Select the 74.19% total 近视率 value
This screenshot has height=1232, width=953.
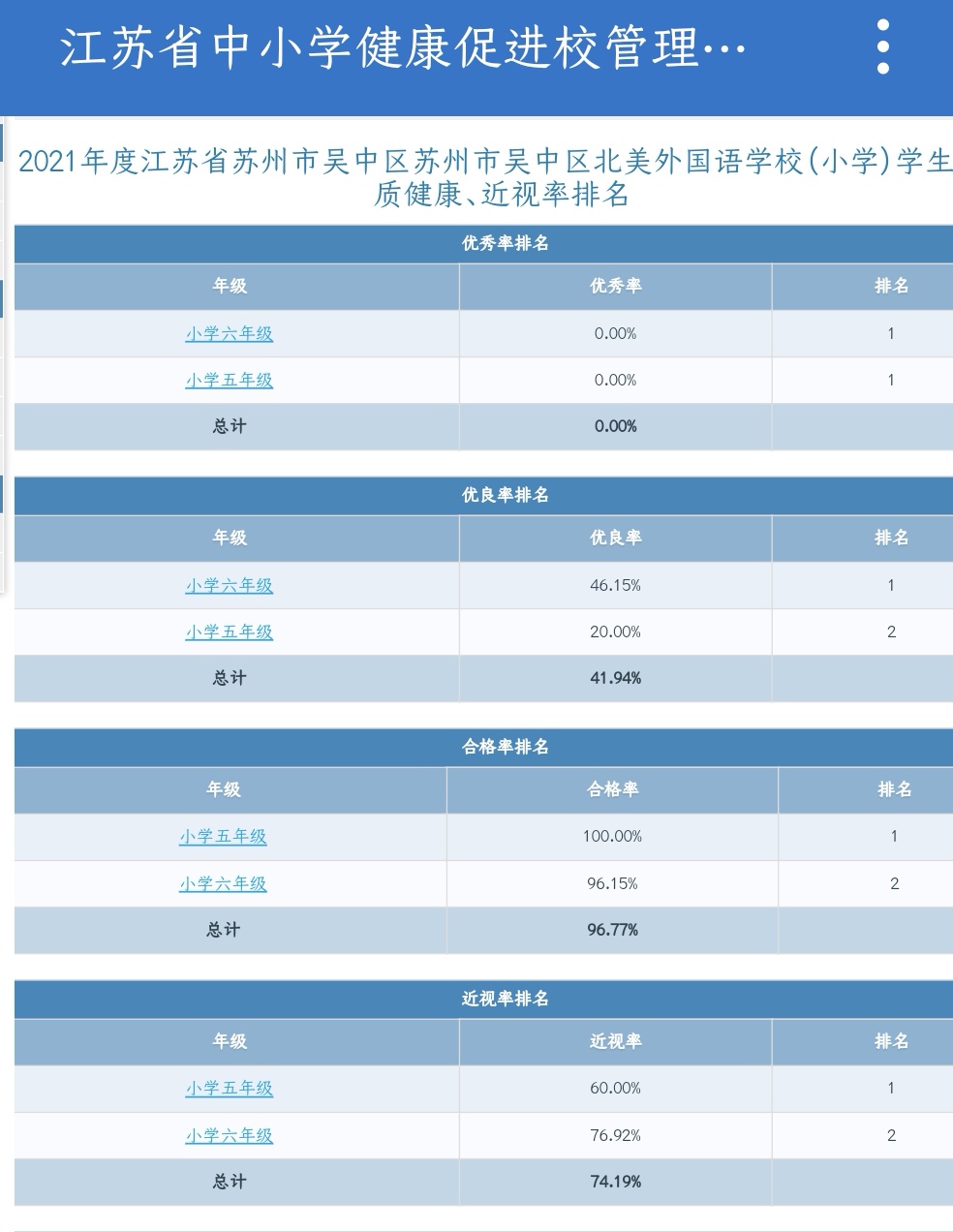pos(615,1182)
